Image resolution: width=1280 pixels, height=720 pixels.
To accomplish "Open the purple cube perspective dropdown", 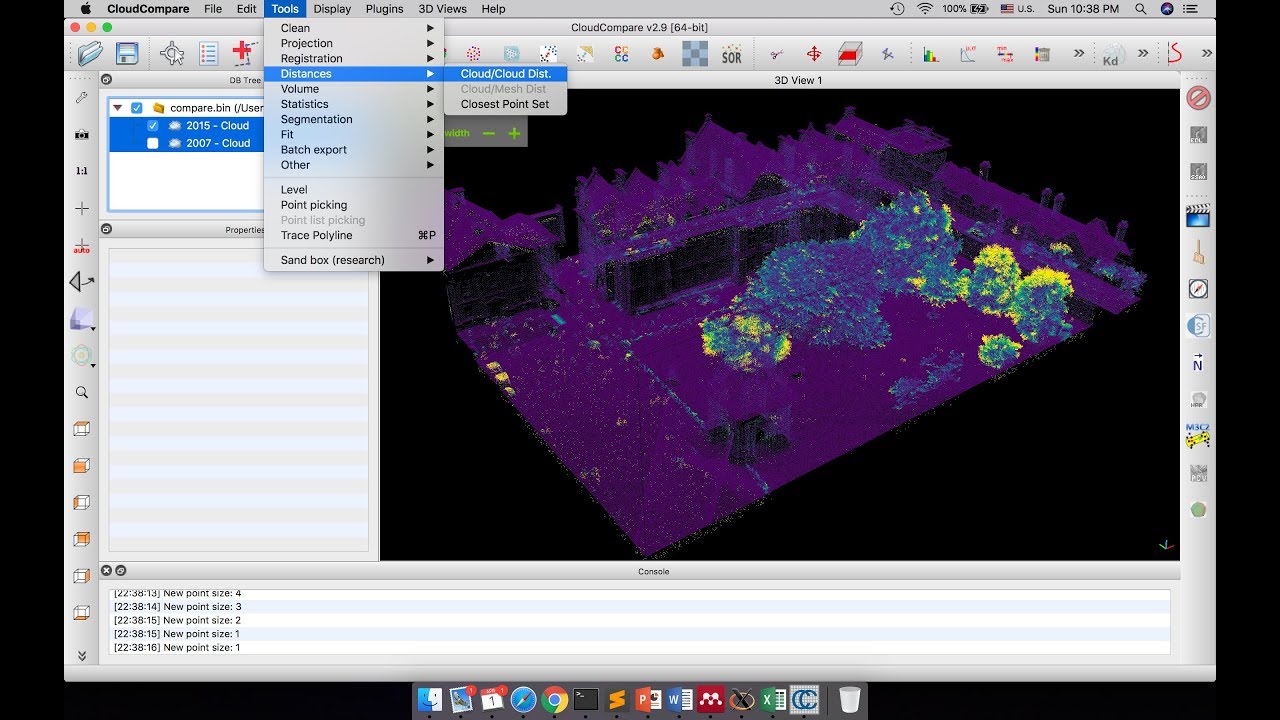I will click(82, 319).
